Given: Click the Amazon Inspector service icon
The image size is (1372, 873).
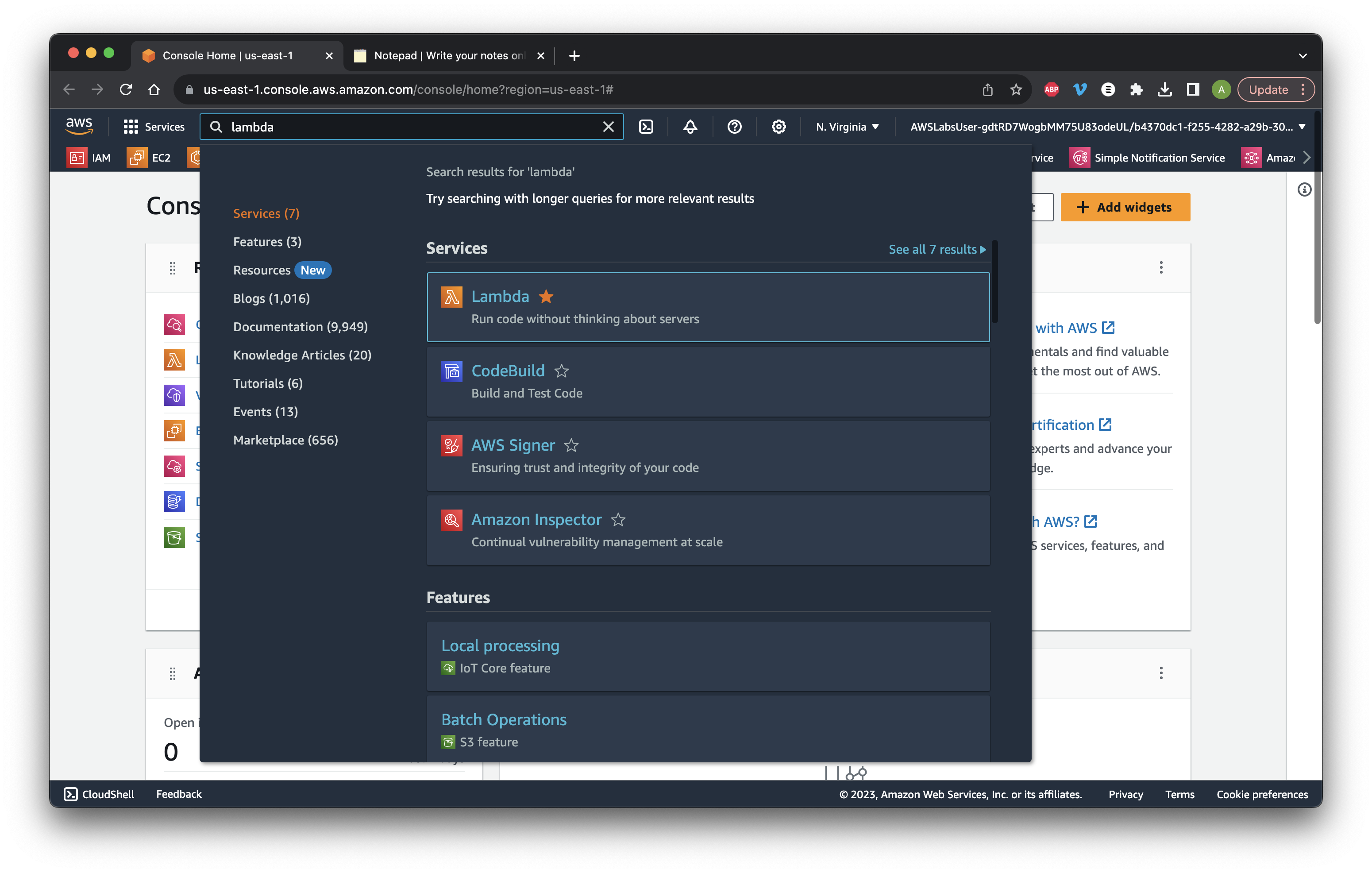Looking at the screenshot, I should [x=451, y=520].
